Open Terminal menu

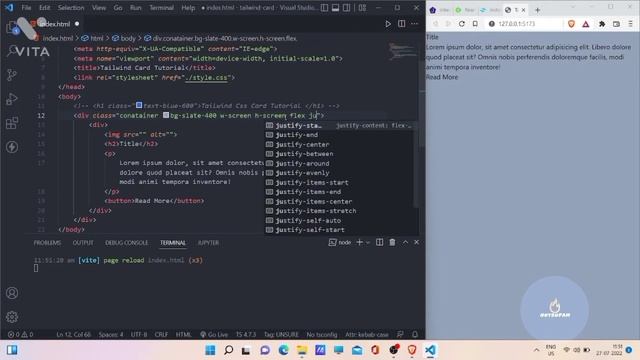point(161,8)
